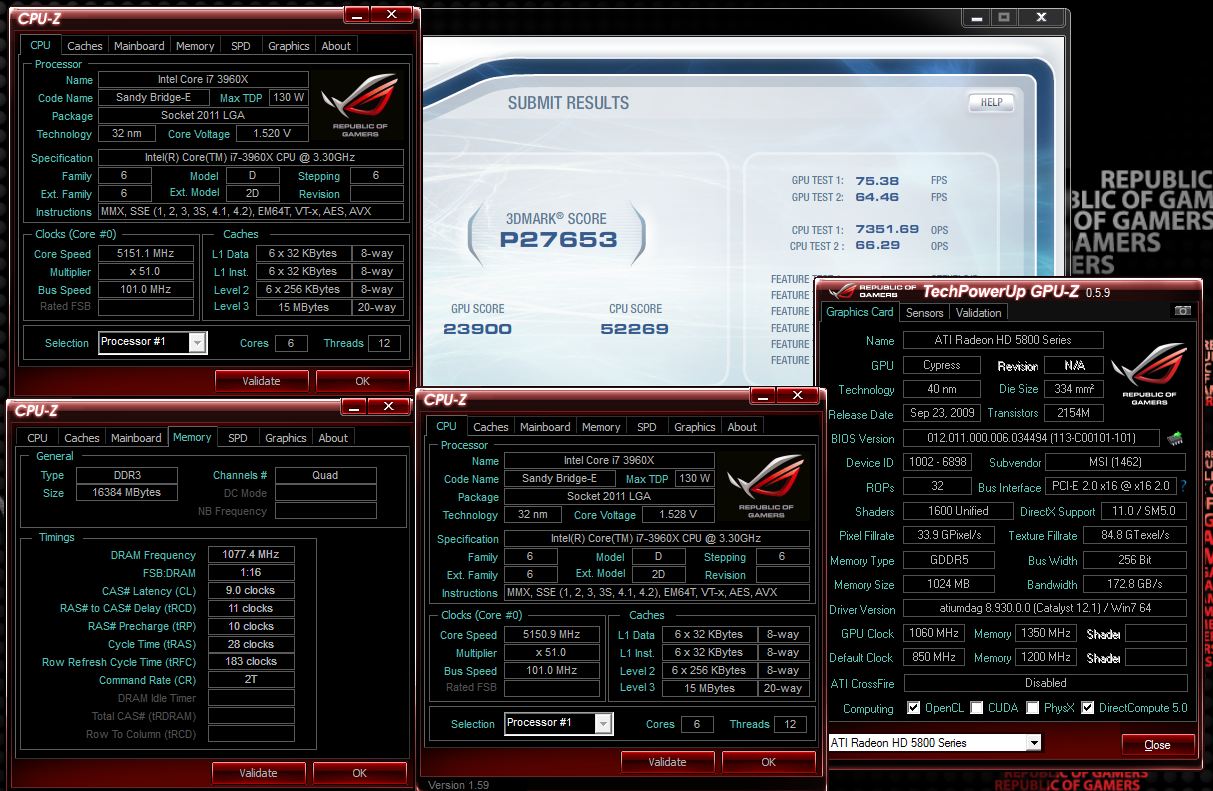Open About tab in CPU-Z showing 1.520 V
This screenshot has height=791, width=1213.
[336, 46]
